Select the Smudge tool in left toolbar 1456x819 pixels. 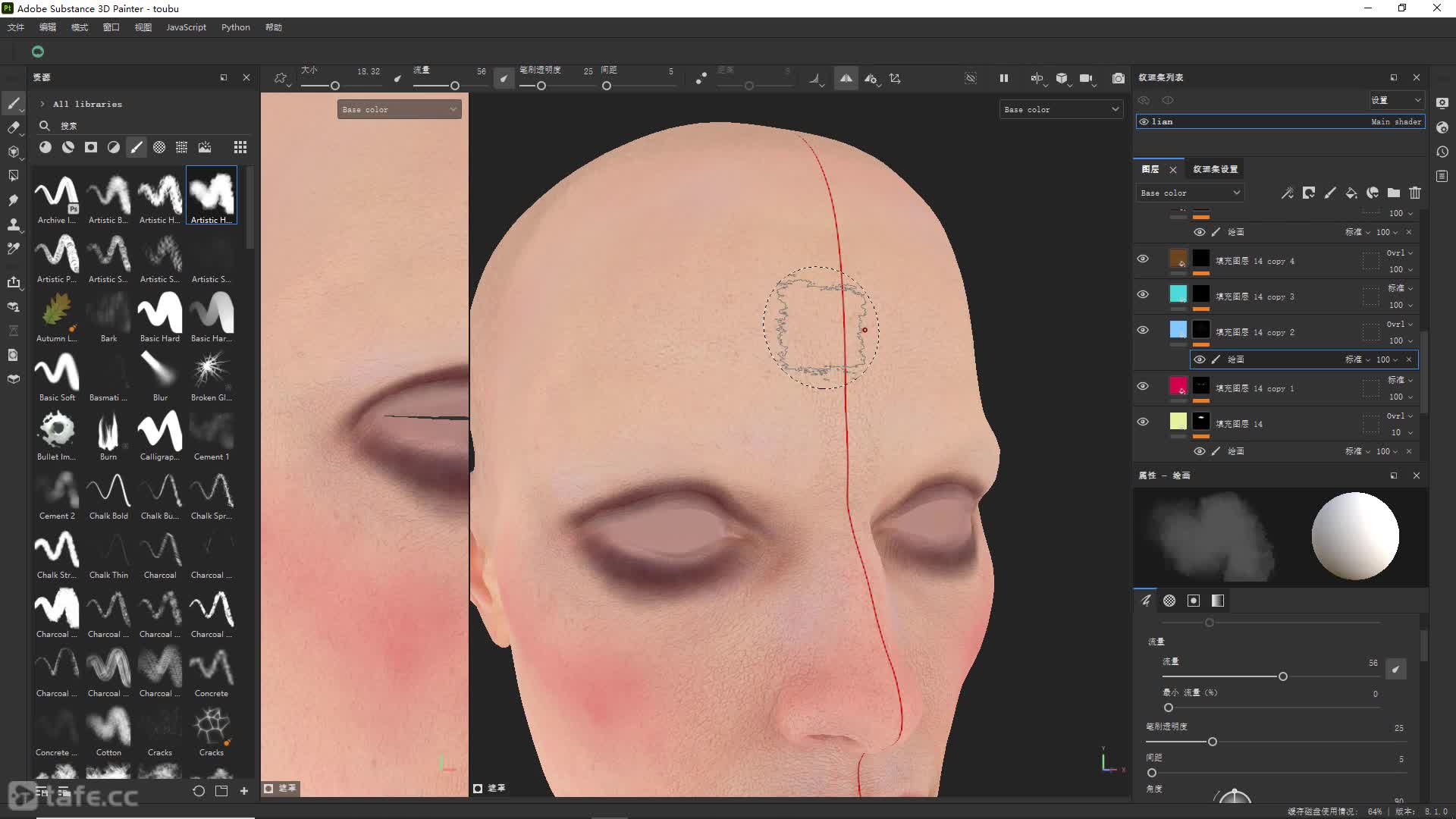14,200
